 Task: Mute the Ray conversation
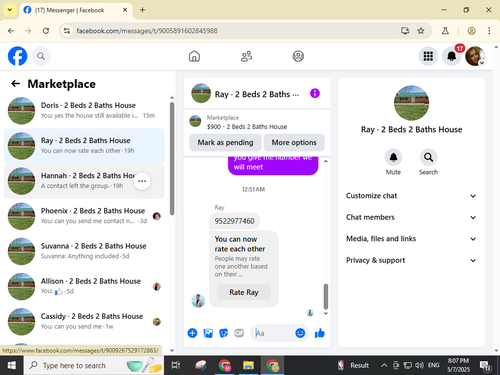(x=393, y=157)
